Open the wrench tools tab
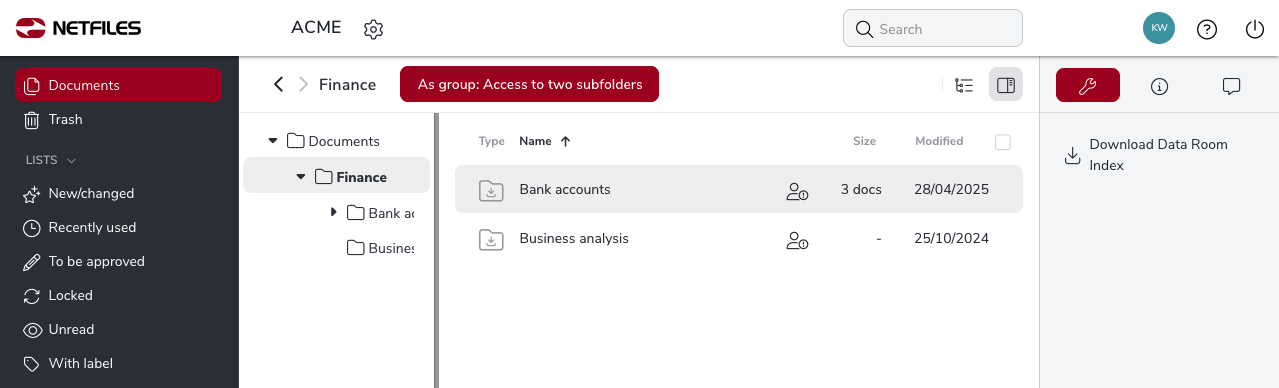Screen dimensions: 1279x388 [1088, 86]
